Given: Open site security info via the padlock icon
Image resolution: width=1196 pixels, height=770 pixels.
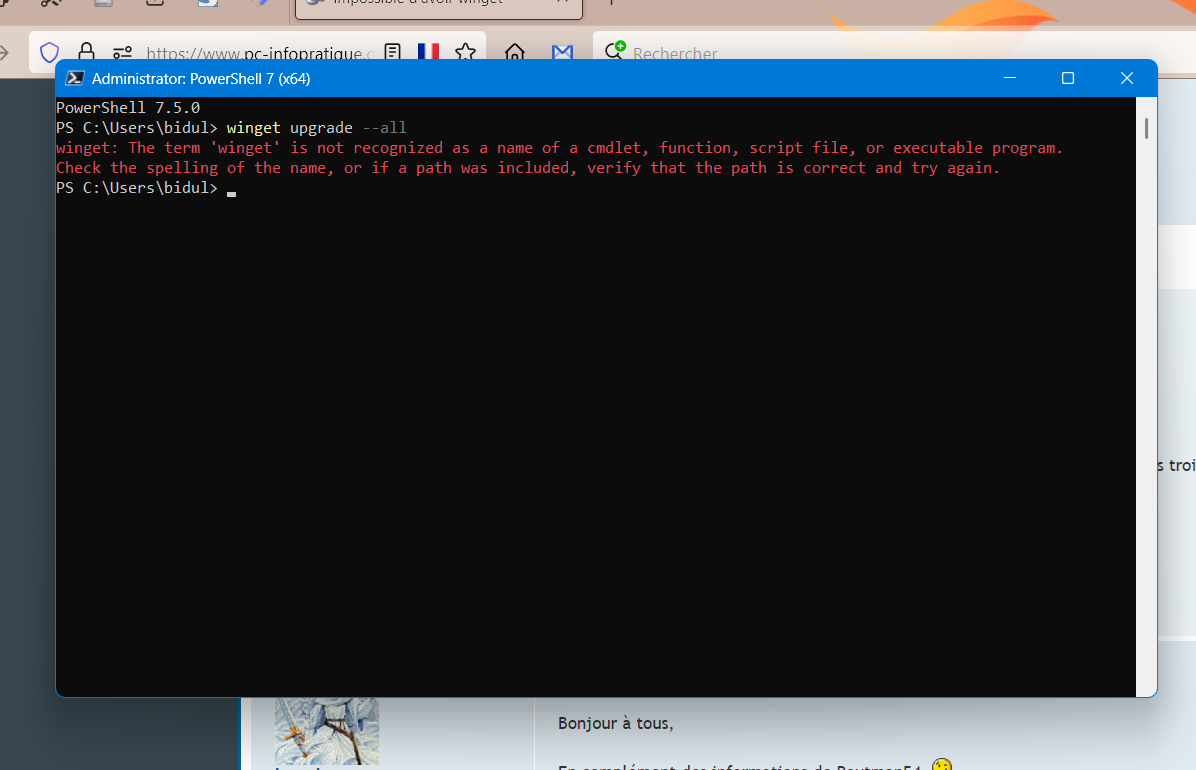Looking at the screenshot, I should pyautogui.click(x=87, y=51).
